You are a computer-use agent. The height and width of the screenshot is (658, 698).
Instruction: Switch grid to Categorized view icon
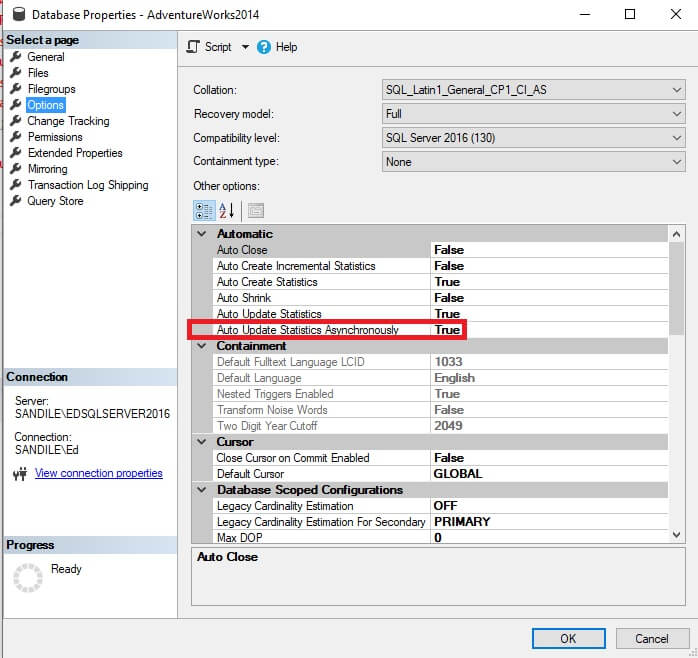(204, 211)
